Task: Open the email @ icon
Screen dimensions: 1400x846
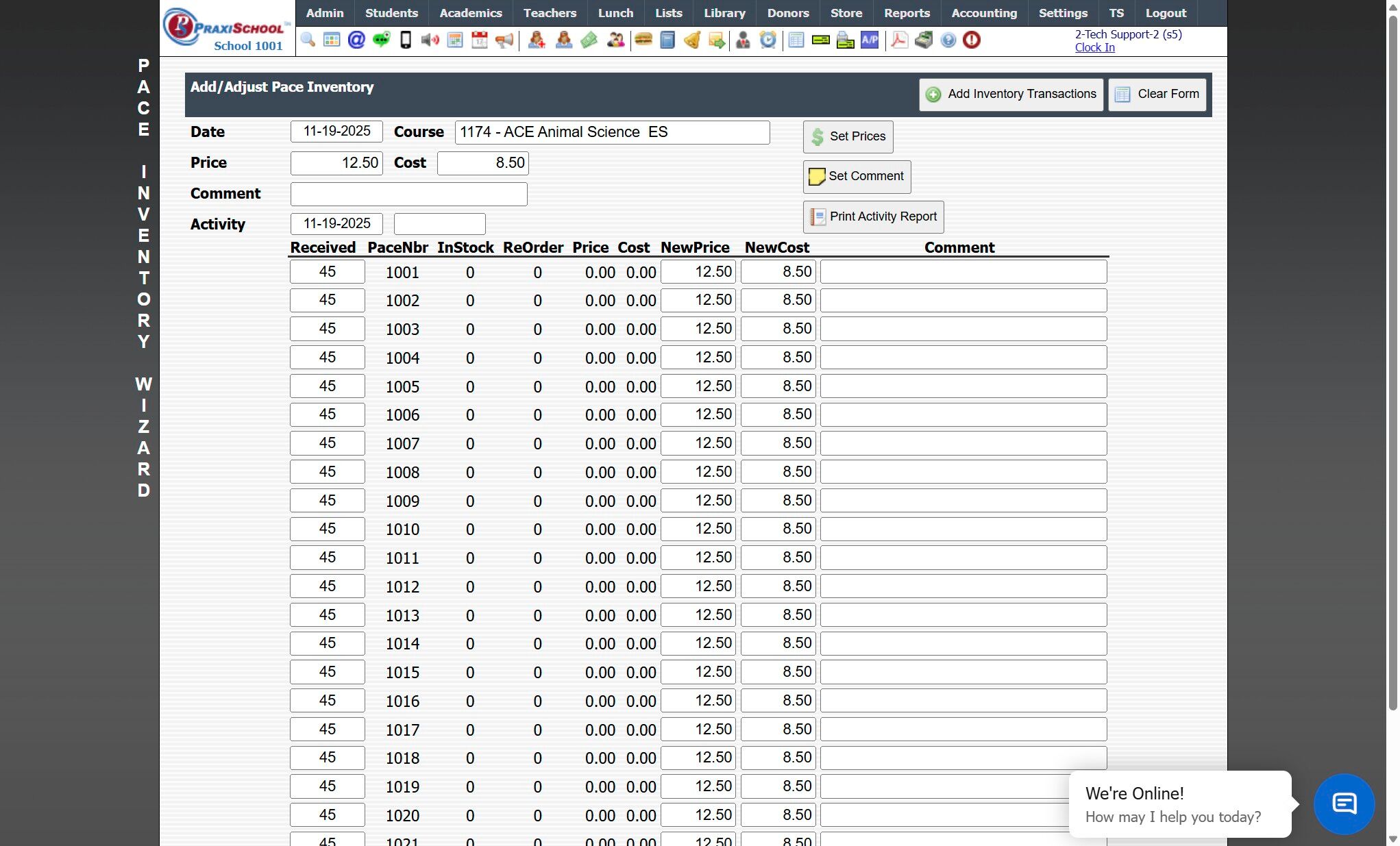Action: pos(356,40)
